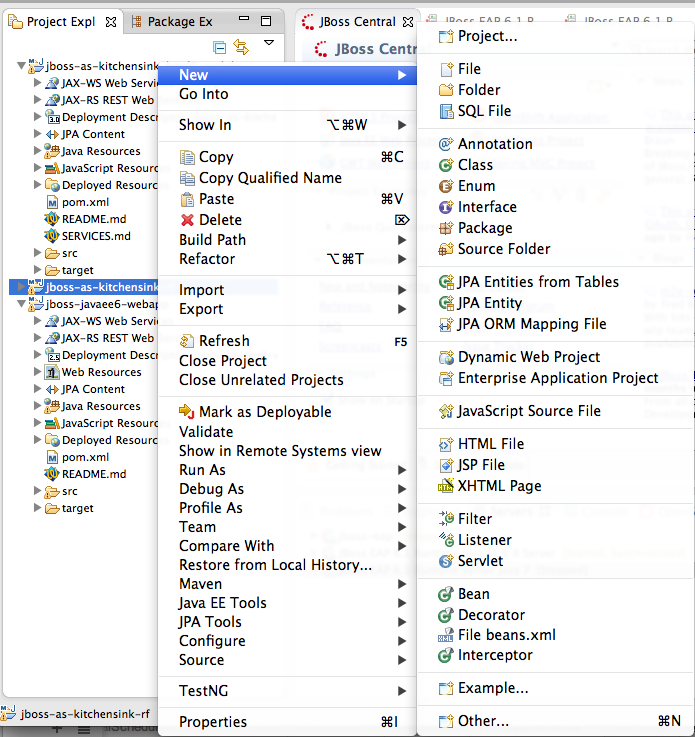
Task: Click the red Delete X icon
Action: tap(187, 220)
